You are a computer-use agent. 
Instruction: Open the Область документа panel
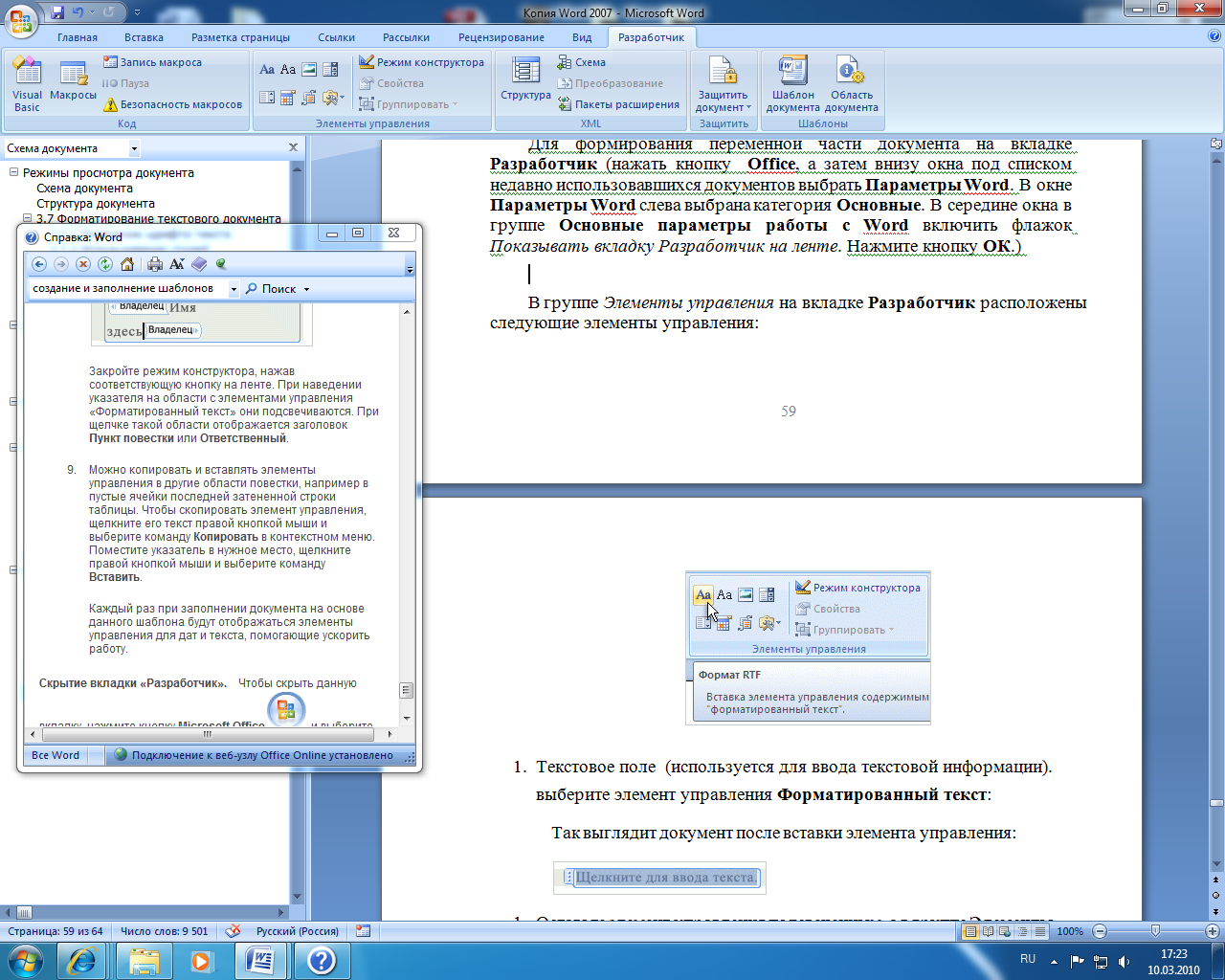point(852,84)
